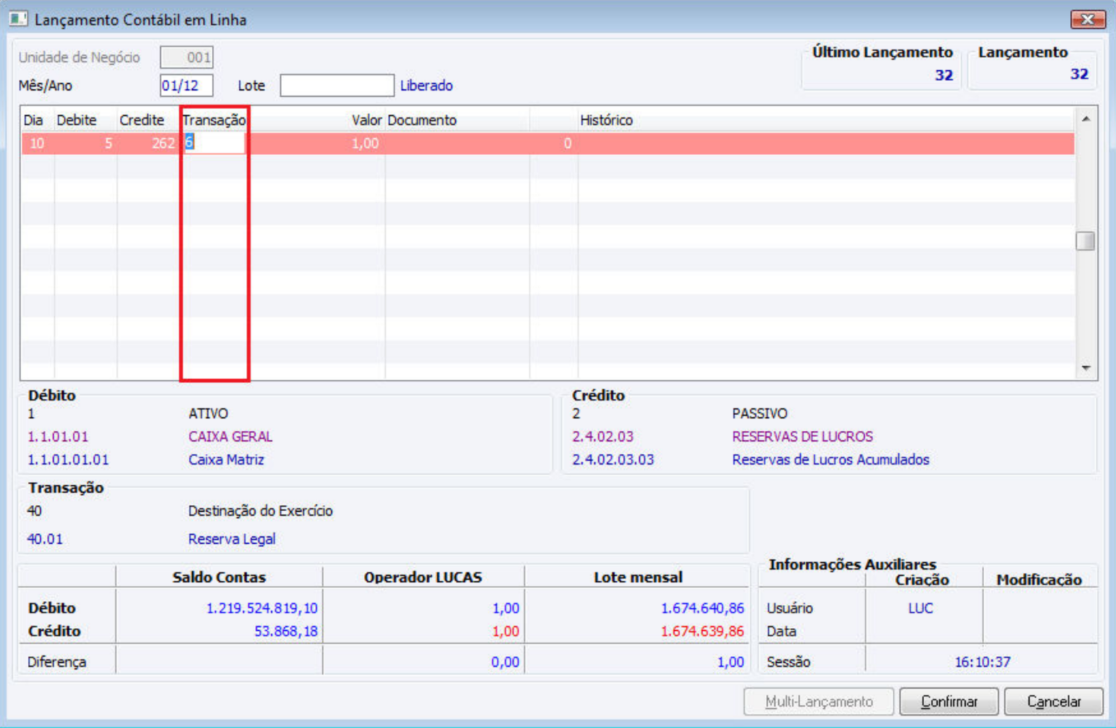This screenshot has height=728, width=1116.
Task: Confirm the entry with Confirmar button
Action: pyautogui.click(x=949, y=702)
